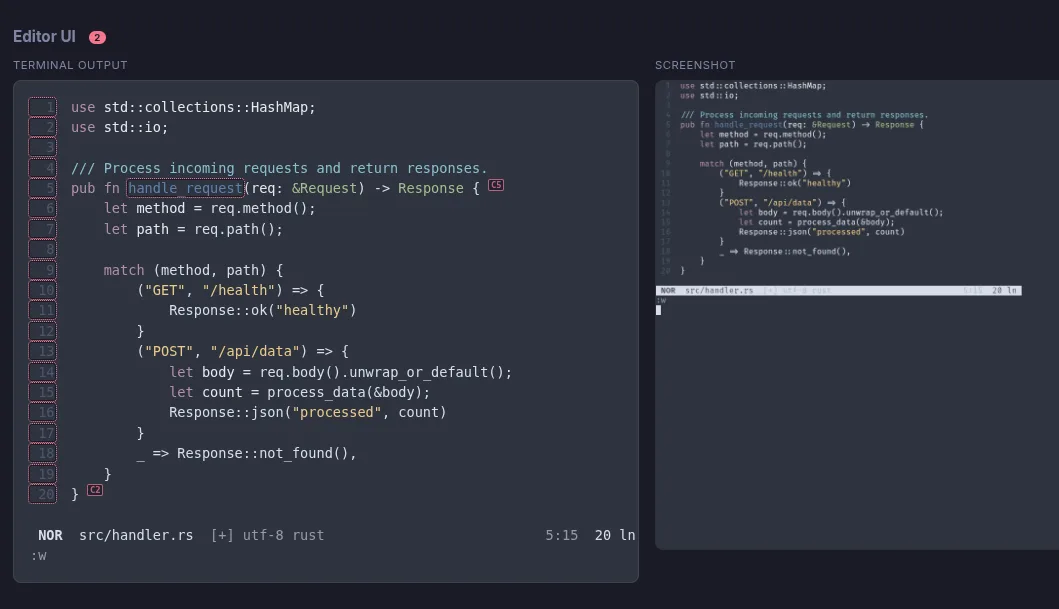The image size is (1059, 609).
Task: Open the src/handler.rs filename in the statusline
Action: coord(136,535)
